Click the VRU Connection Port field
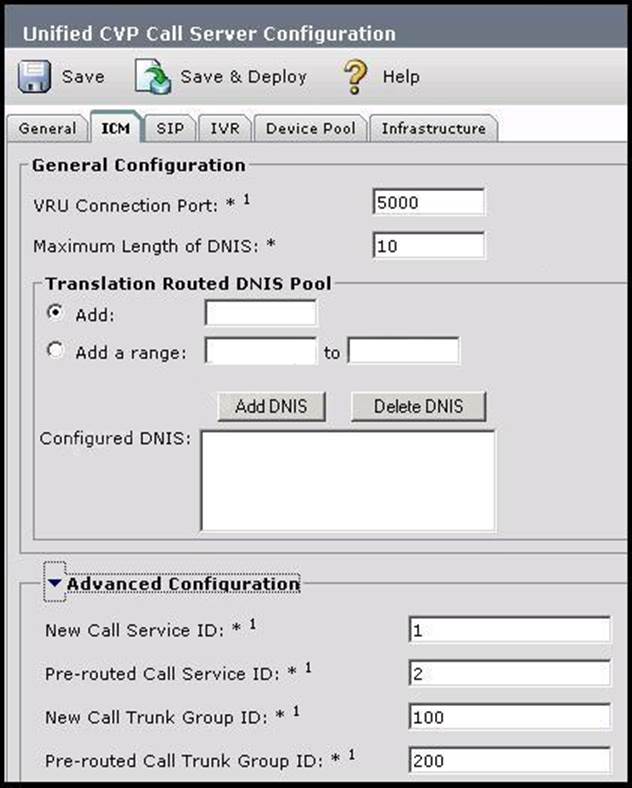632x788 pixels. point(428,202)
